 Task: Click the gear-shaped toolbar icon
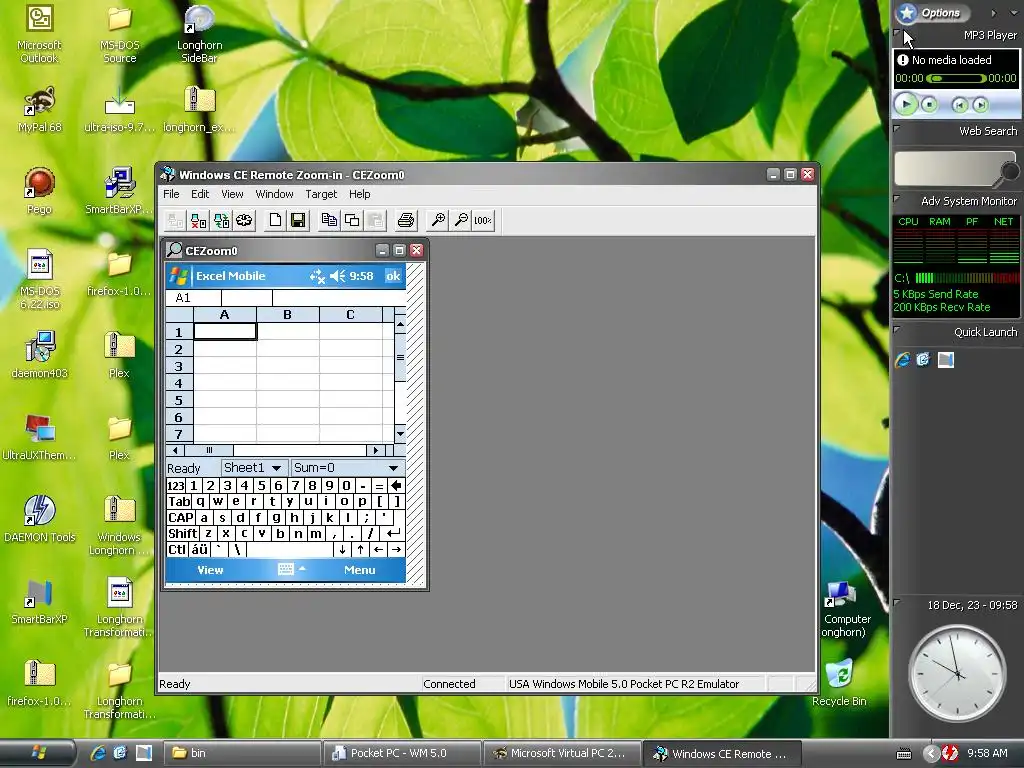244,221
